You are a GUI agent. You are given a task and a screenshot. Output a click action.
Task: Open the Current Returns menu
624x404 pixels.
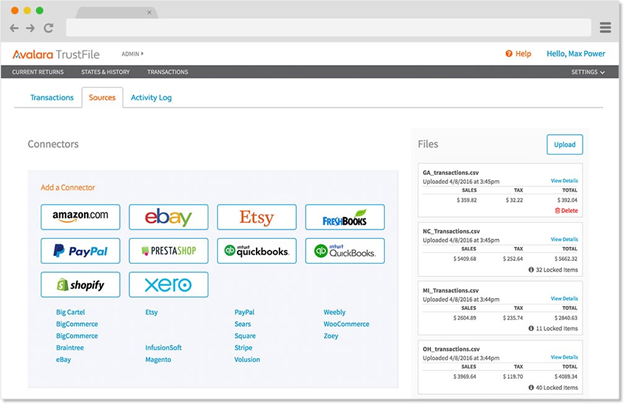[x=38, y=72]
